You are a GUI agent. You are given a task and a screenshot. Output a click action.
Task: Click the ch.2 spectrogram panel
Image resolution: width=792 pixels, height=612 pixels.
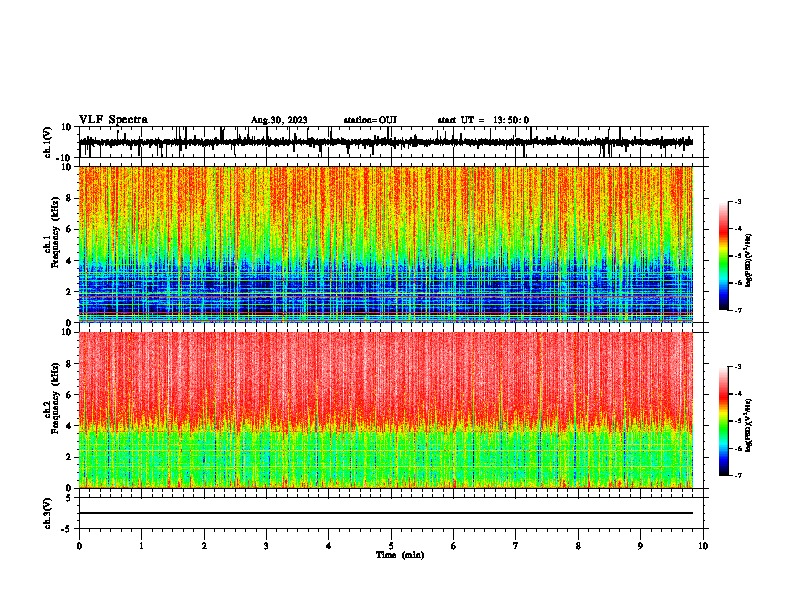pyautogui.click(x=386, y=410)
